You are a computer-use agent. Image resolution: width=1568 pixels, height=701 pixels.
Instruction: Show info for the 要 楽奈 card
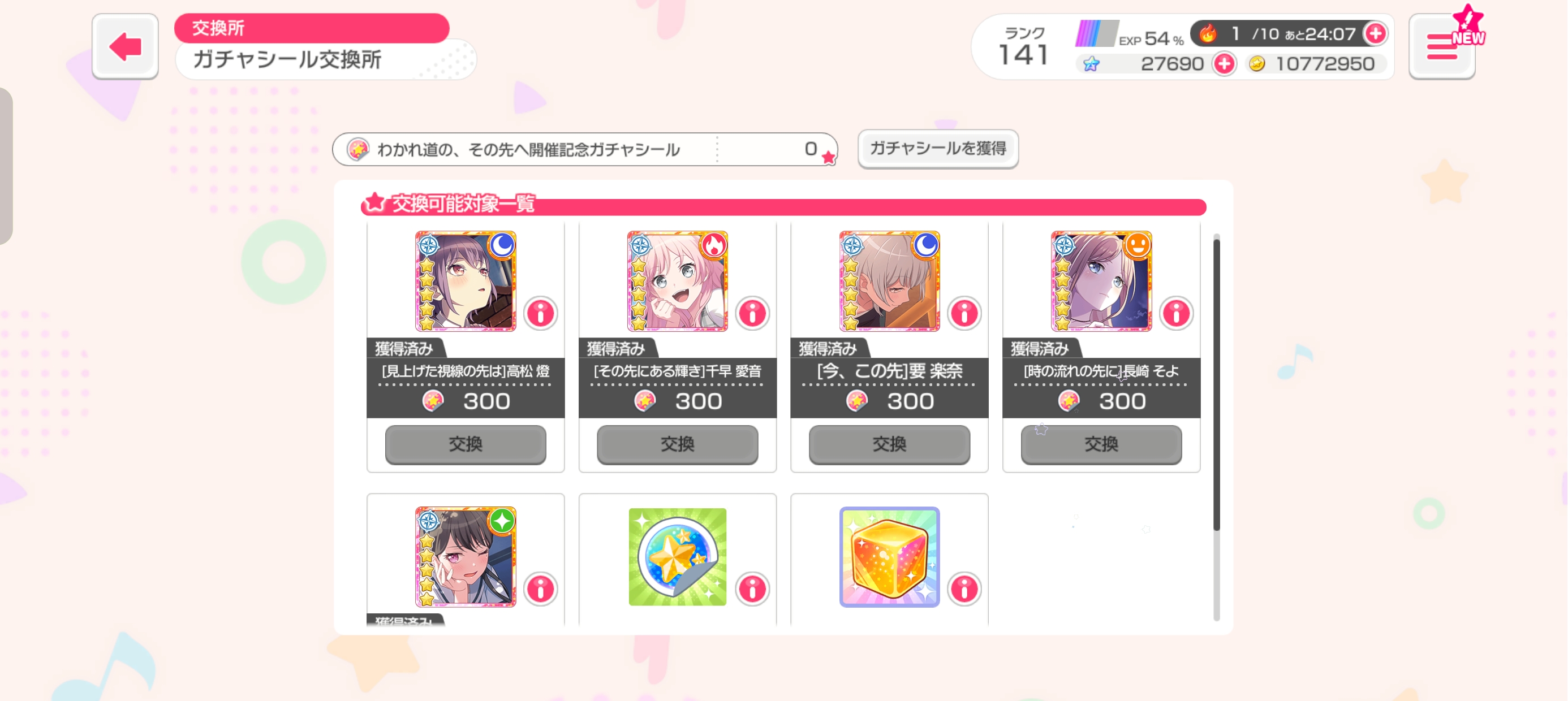click(964, 313)
